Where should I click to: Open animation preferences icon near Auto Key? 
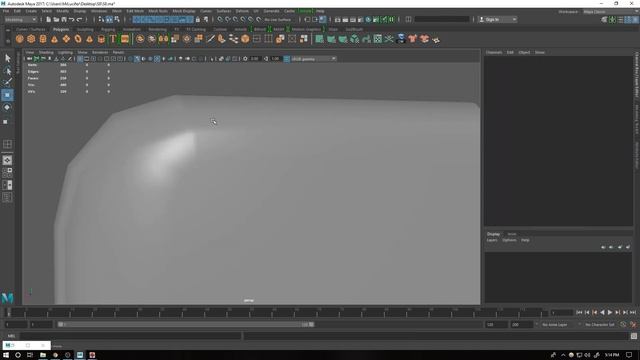pos(633,324)
